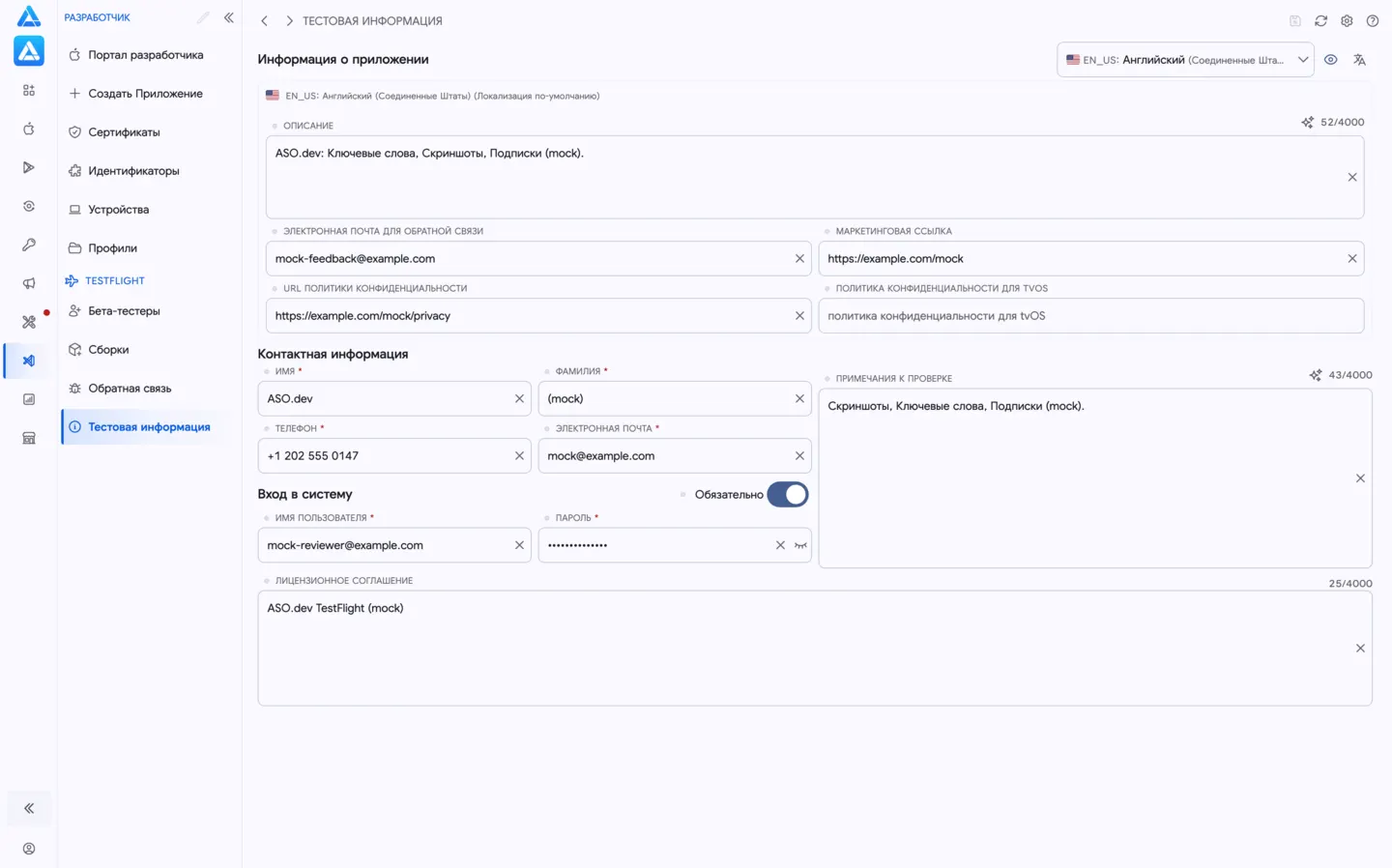Click the ASO.dev logo at top of rail
Screen dimensions: 1392x868
click(29, 15)
